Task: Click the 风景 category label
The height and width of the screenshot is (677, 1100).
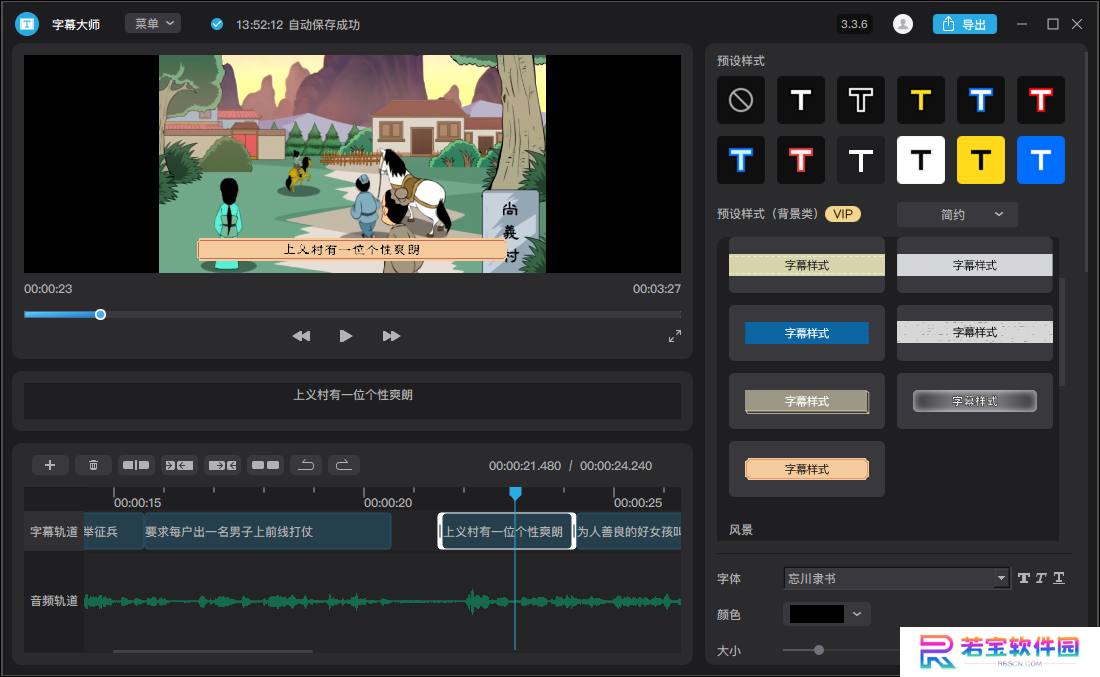Action: (x=741, y=530)
